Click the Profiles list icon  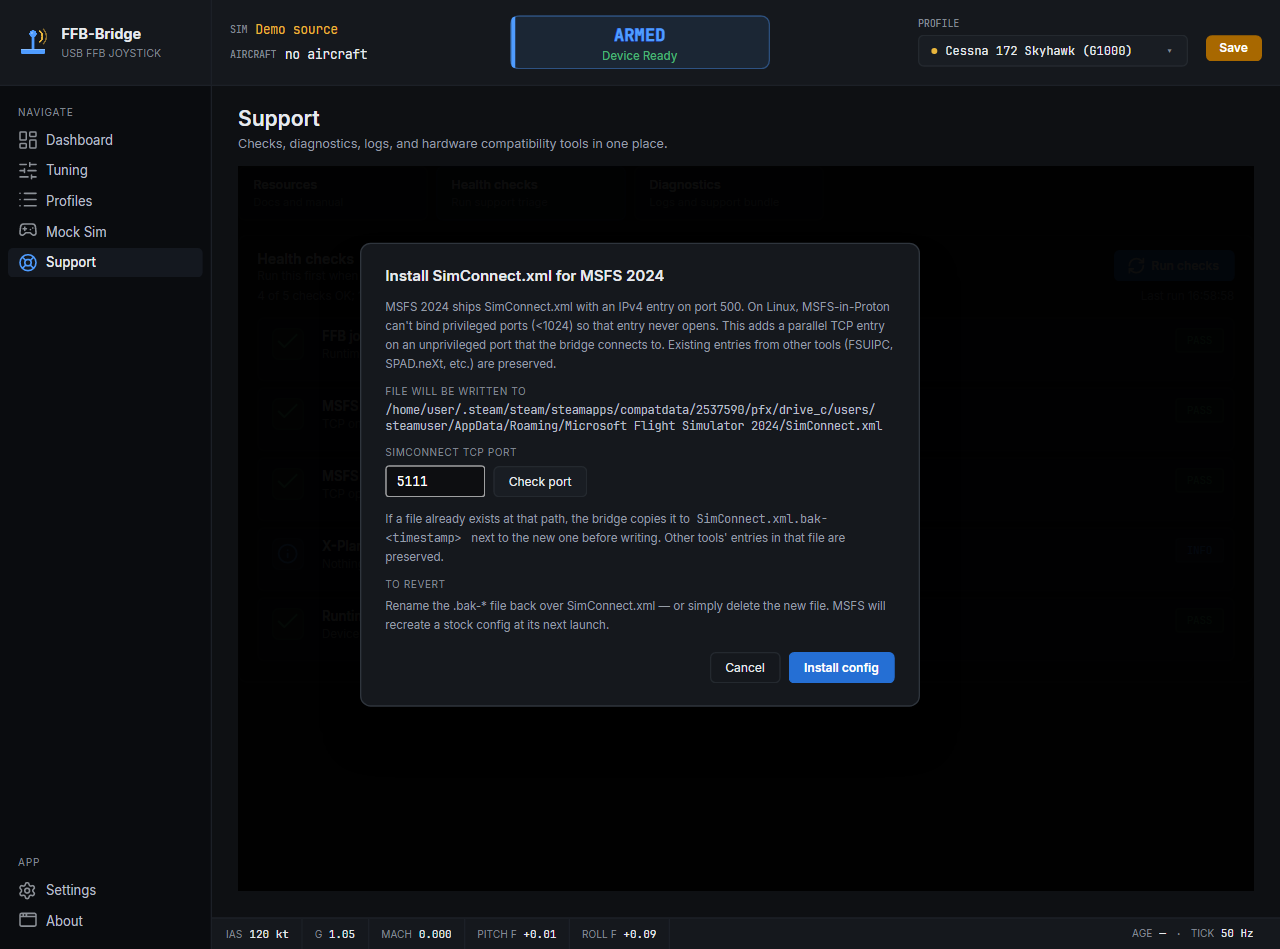(x=28, y=201)
